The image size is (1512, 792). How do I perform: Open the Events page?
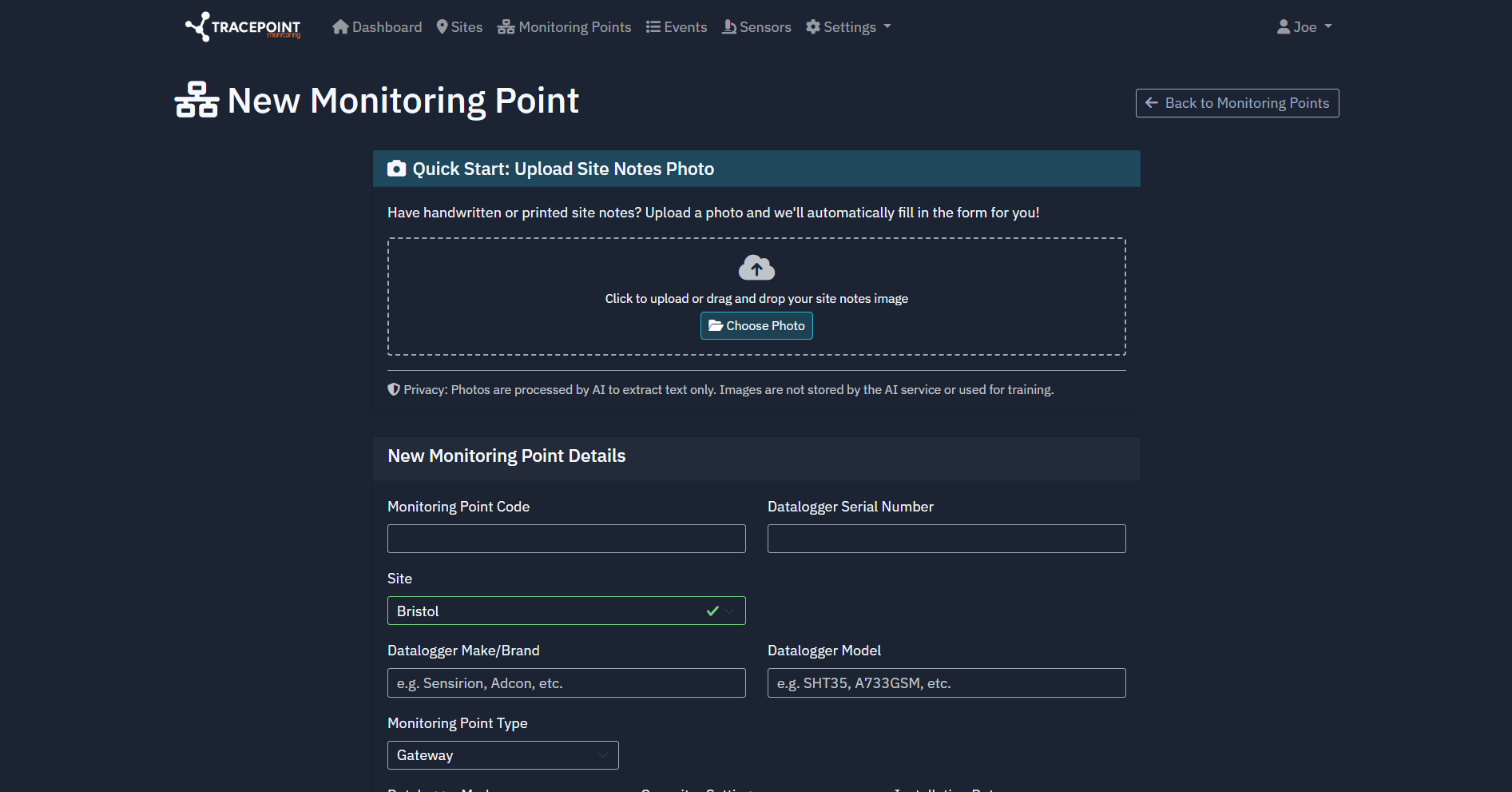coord(677,27)
